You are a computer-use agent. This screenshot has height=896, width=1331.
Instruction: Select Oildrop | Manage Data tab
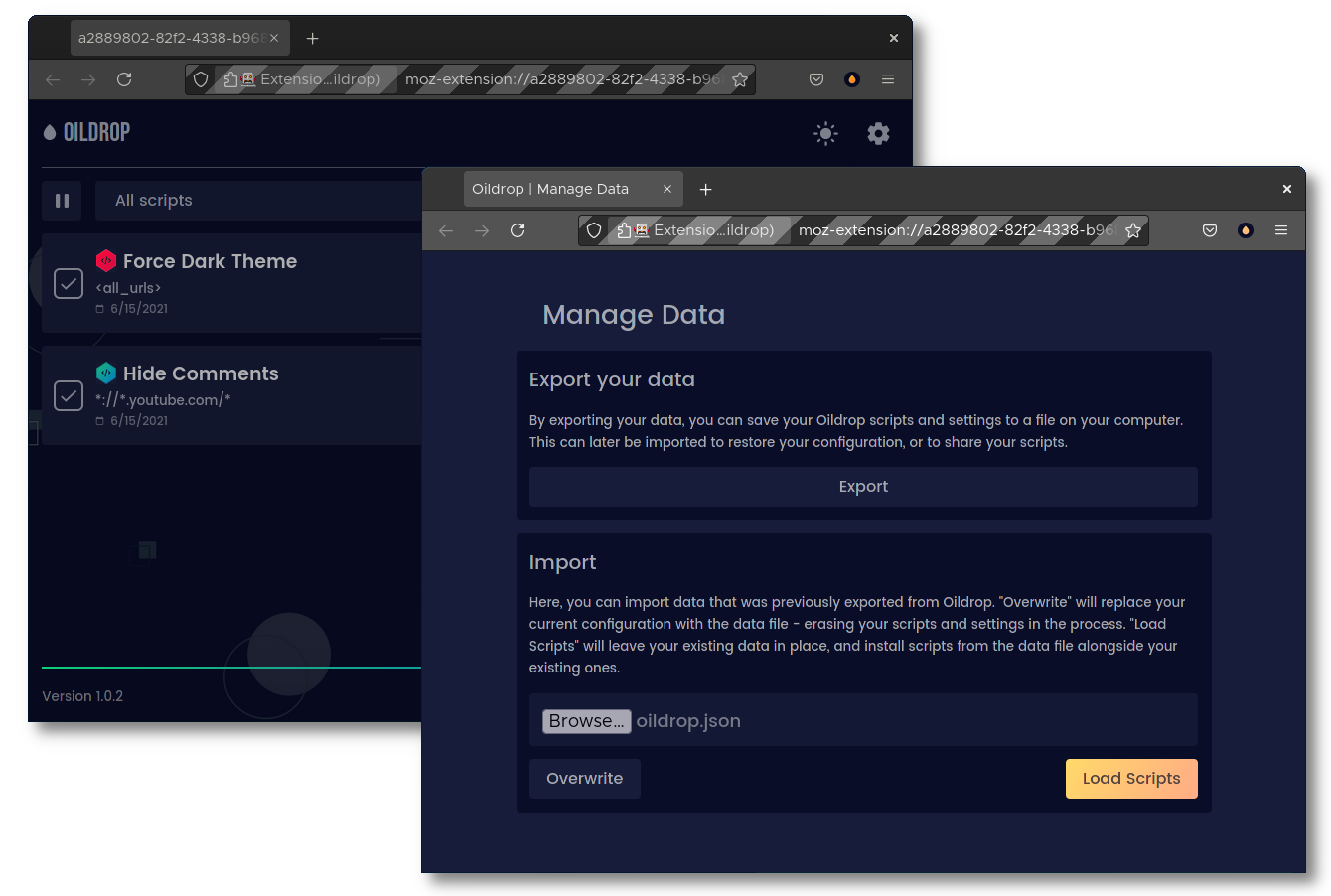pyautogui.click(x=573, y=189)
